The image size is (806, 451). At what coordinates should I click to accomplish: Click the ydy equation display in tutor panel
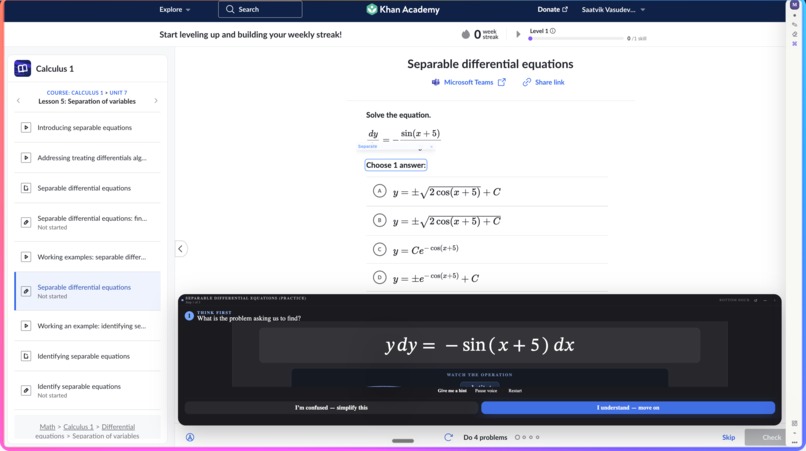[480, 345]
